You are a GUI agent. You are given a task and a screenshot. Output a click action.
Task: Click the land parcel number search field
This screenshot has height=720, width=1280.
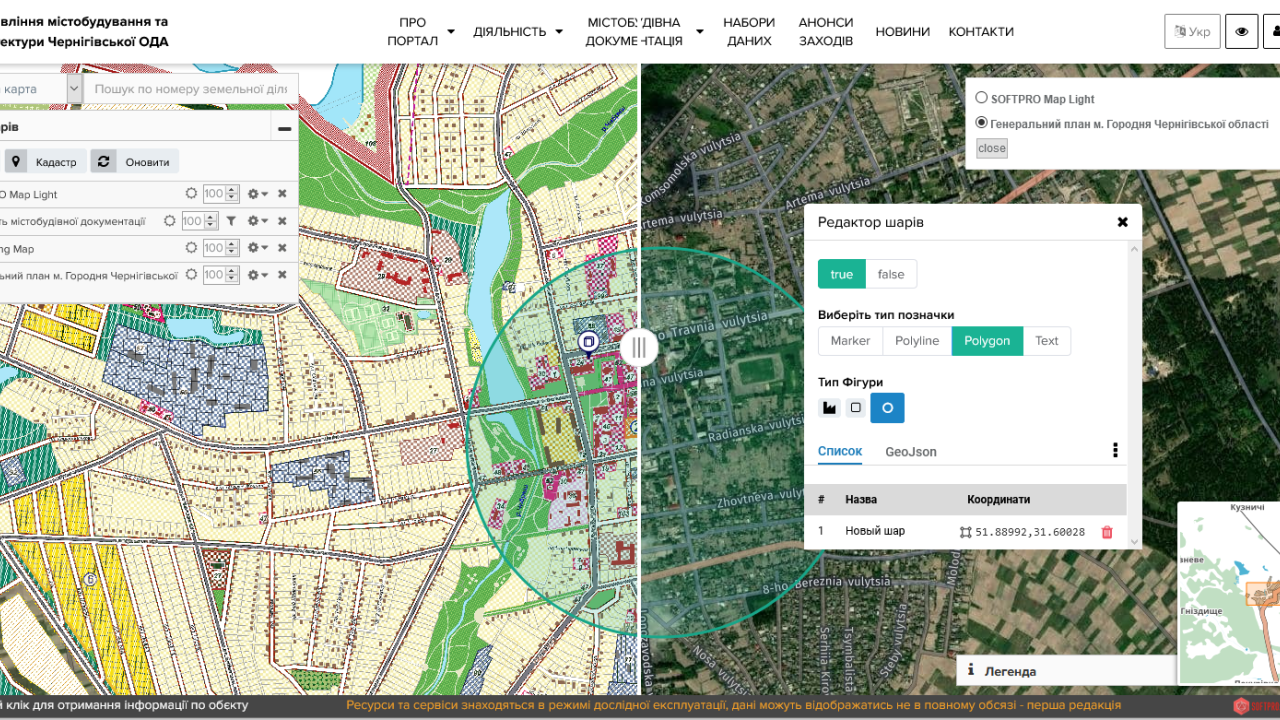(191, 89)
